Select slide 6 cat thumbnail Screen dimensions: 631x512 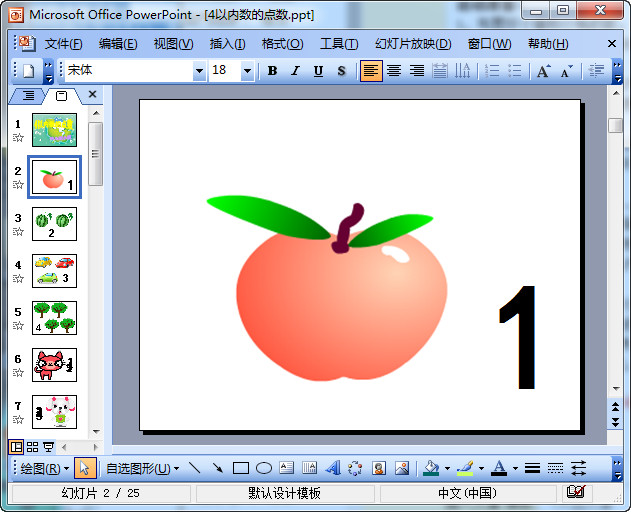[x=54, y=365]
